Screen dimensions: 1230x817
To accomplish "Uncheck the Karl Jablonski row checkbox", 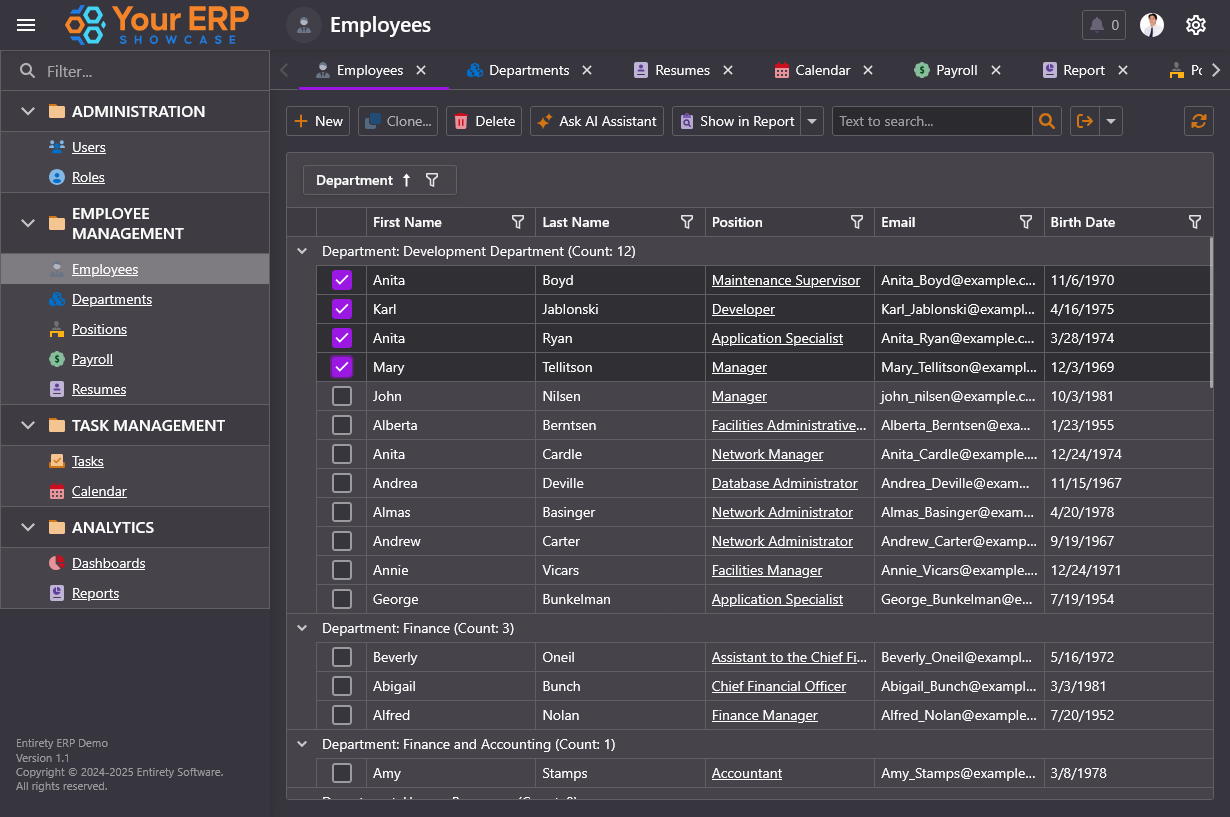I will click(x=342, y=309).
